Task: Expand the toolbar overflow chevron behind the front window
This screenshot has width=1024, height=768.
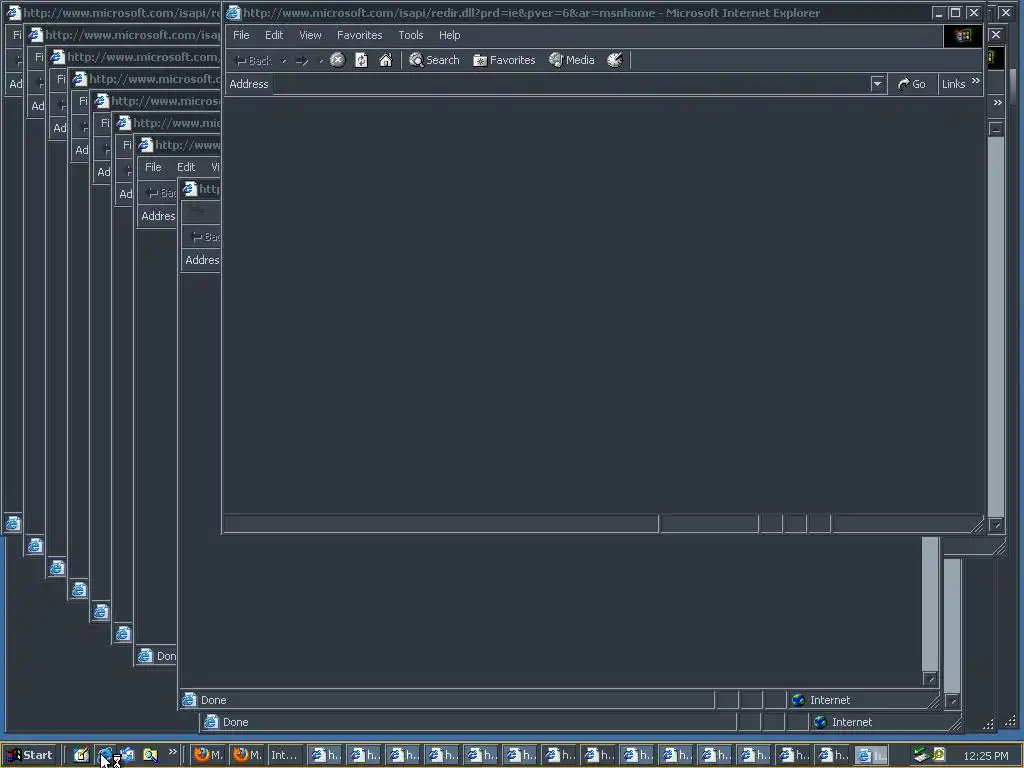Action: click(x=997, y=103)
